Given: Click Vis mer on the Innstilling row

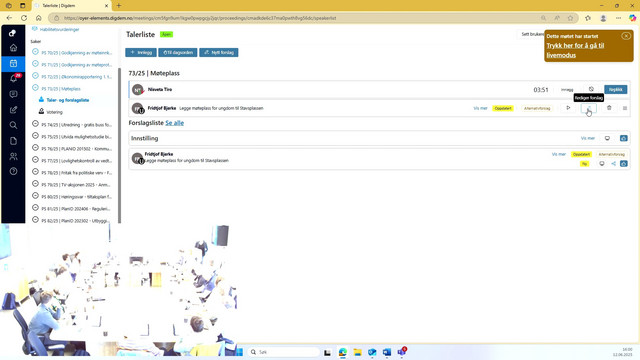Looking at the screenshot, I should [x=588, y=138].
